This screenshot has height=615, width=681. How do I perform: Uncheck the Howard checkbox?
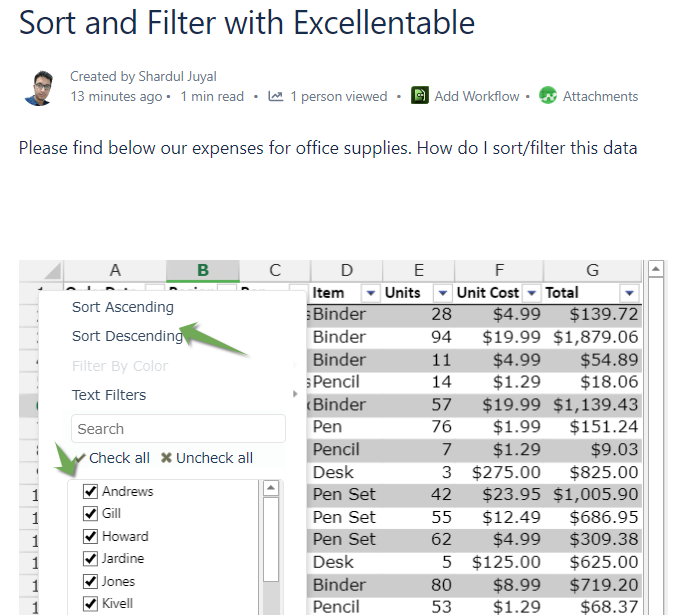(x=90, y=536)
